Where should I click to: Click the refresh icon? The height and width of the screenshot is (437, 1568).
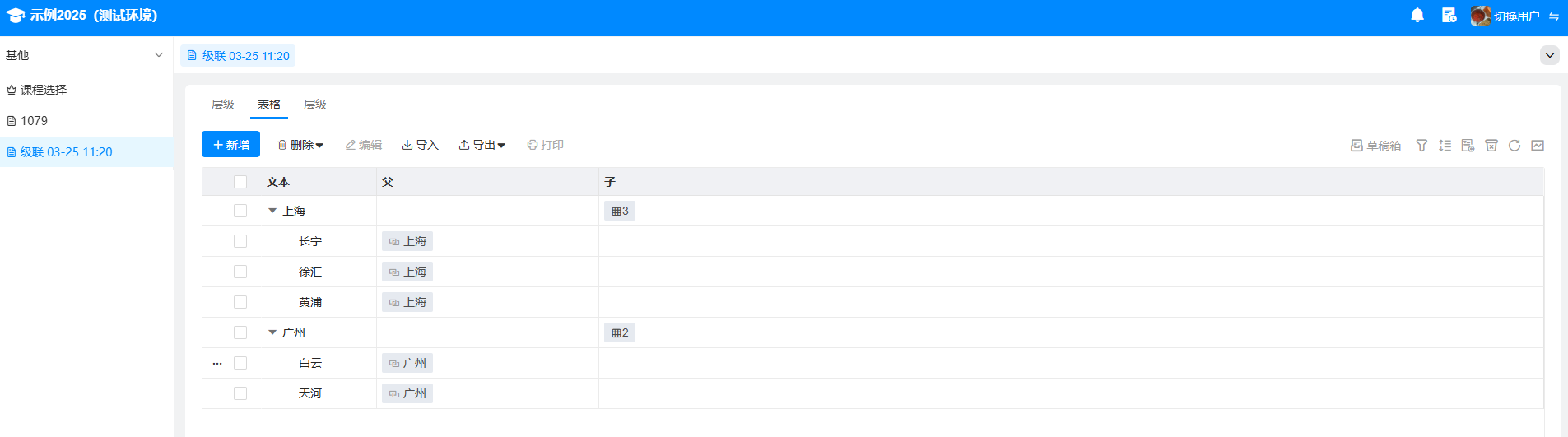click(1514, 146)
